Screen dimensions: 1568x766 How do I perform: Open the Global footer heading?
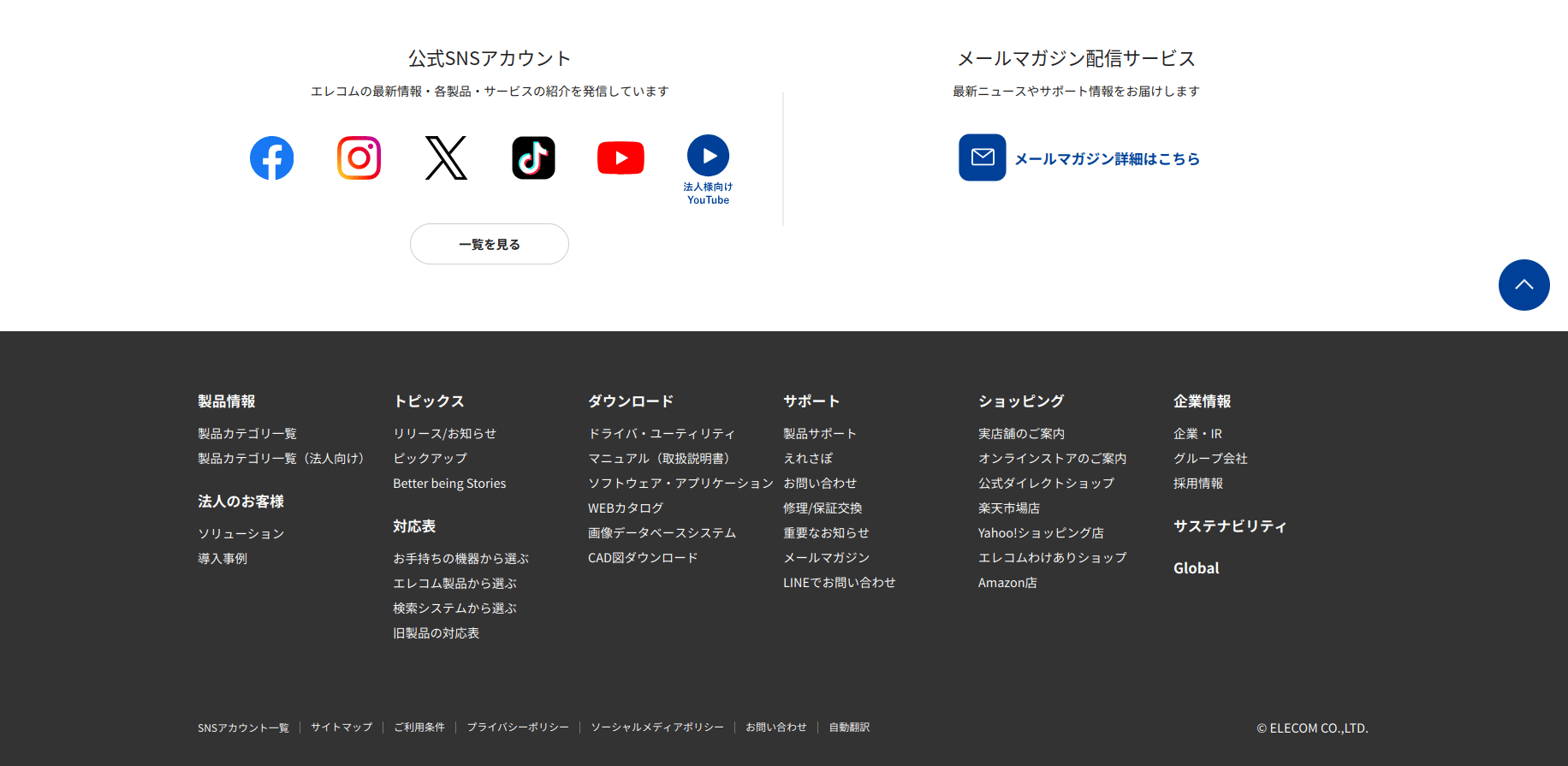tap(1196, 568)
